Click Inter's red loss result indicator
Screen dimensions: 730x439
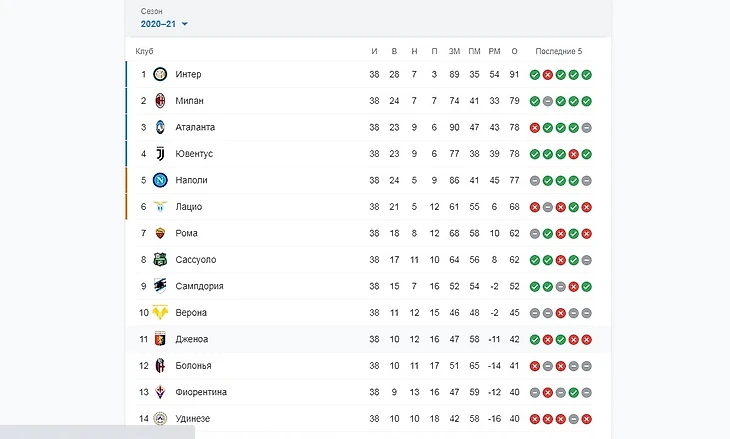[548, 75]
